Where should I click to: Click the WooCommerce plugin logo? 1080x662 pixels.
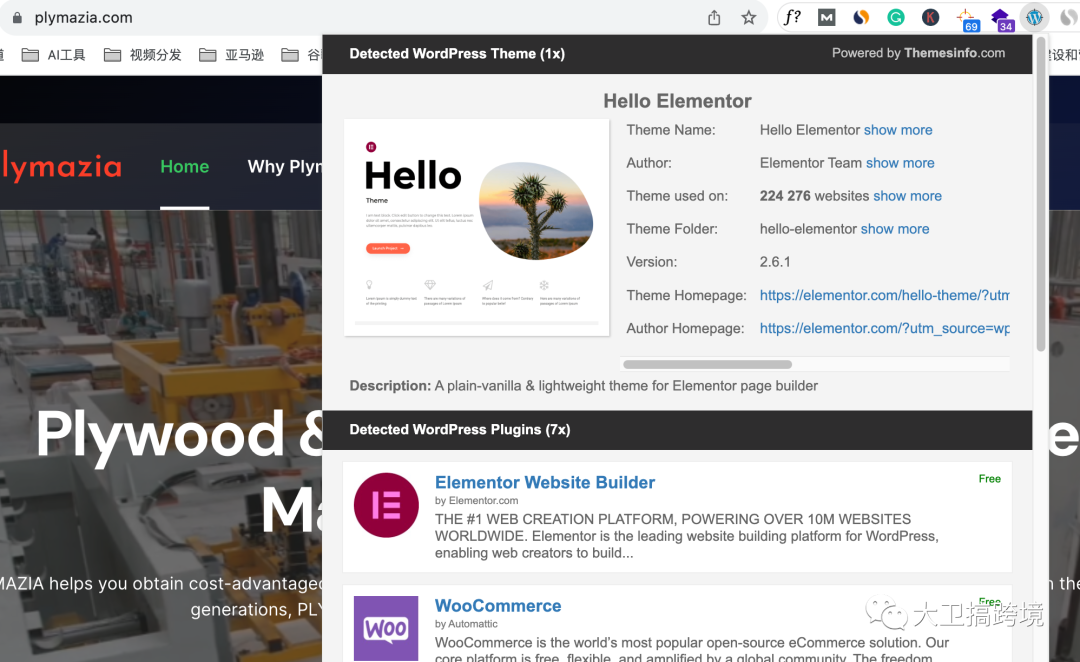click(x=386, y=628)
